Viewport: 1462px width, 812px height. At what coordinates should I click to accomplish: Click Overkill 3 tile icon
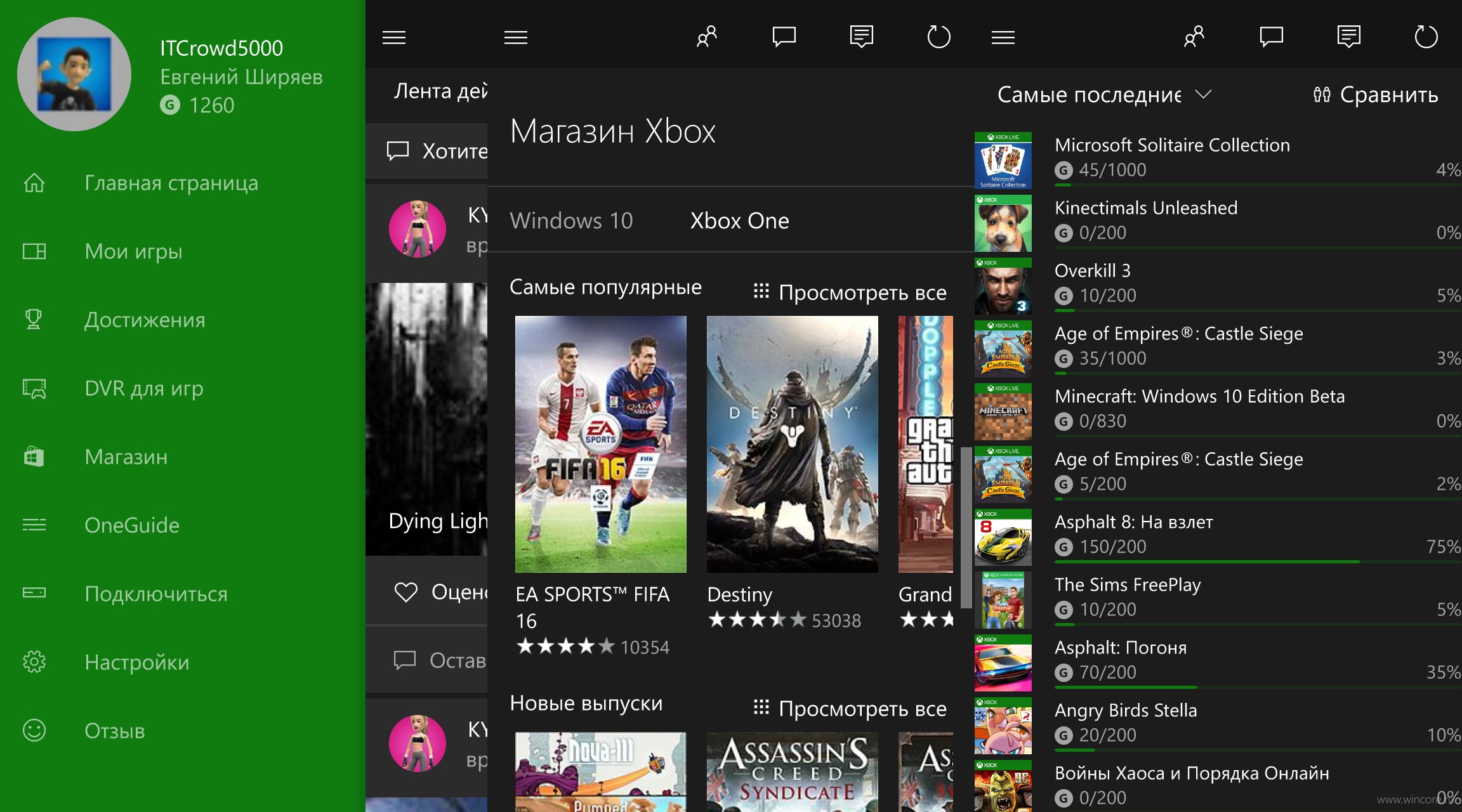point(1003,286)
